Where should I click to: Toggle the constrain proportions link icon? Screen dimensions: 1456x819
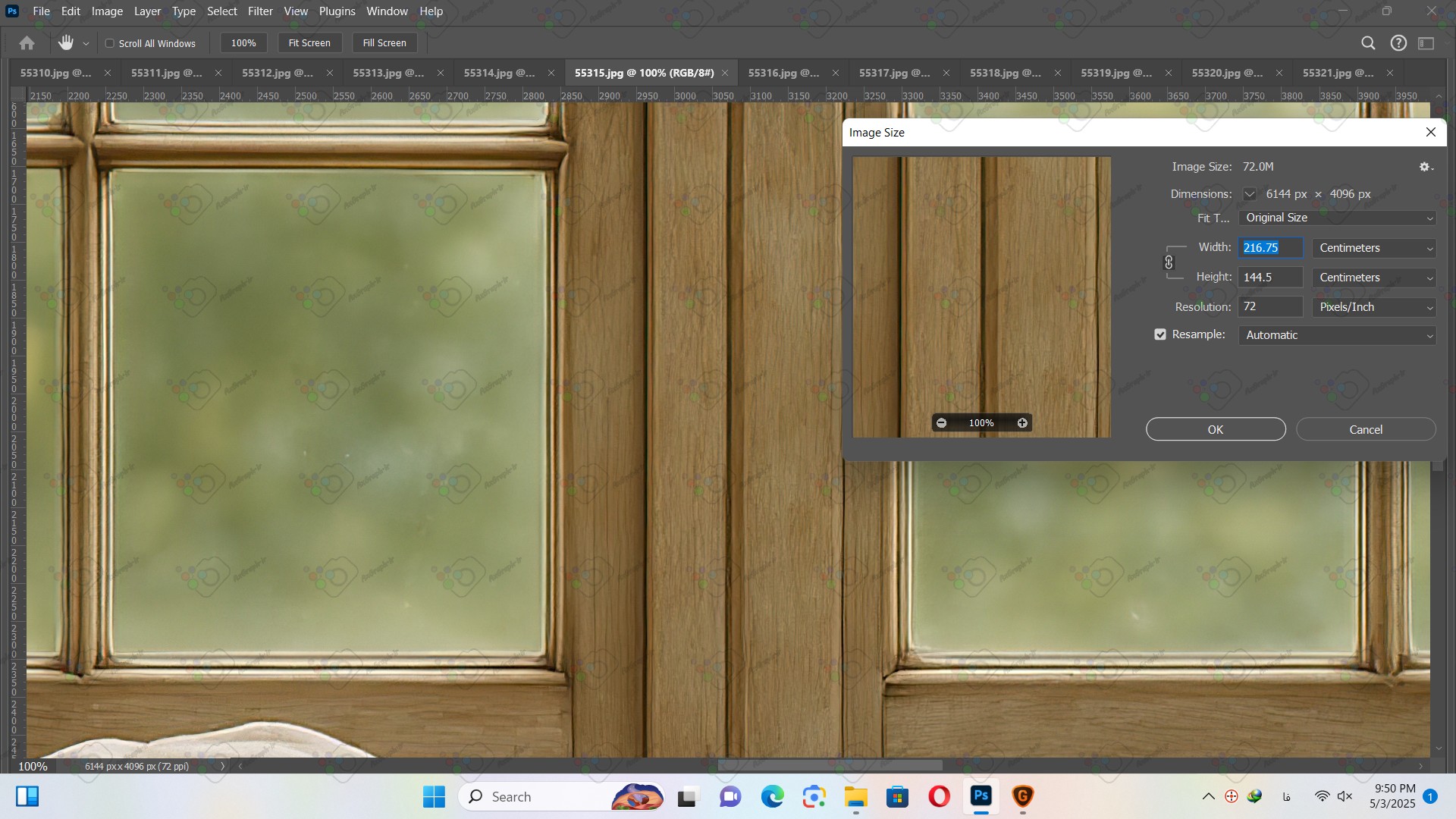click(x=1169, y=262)
